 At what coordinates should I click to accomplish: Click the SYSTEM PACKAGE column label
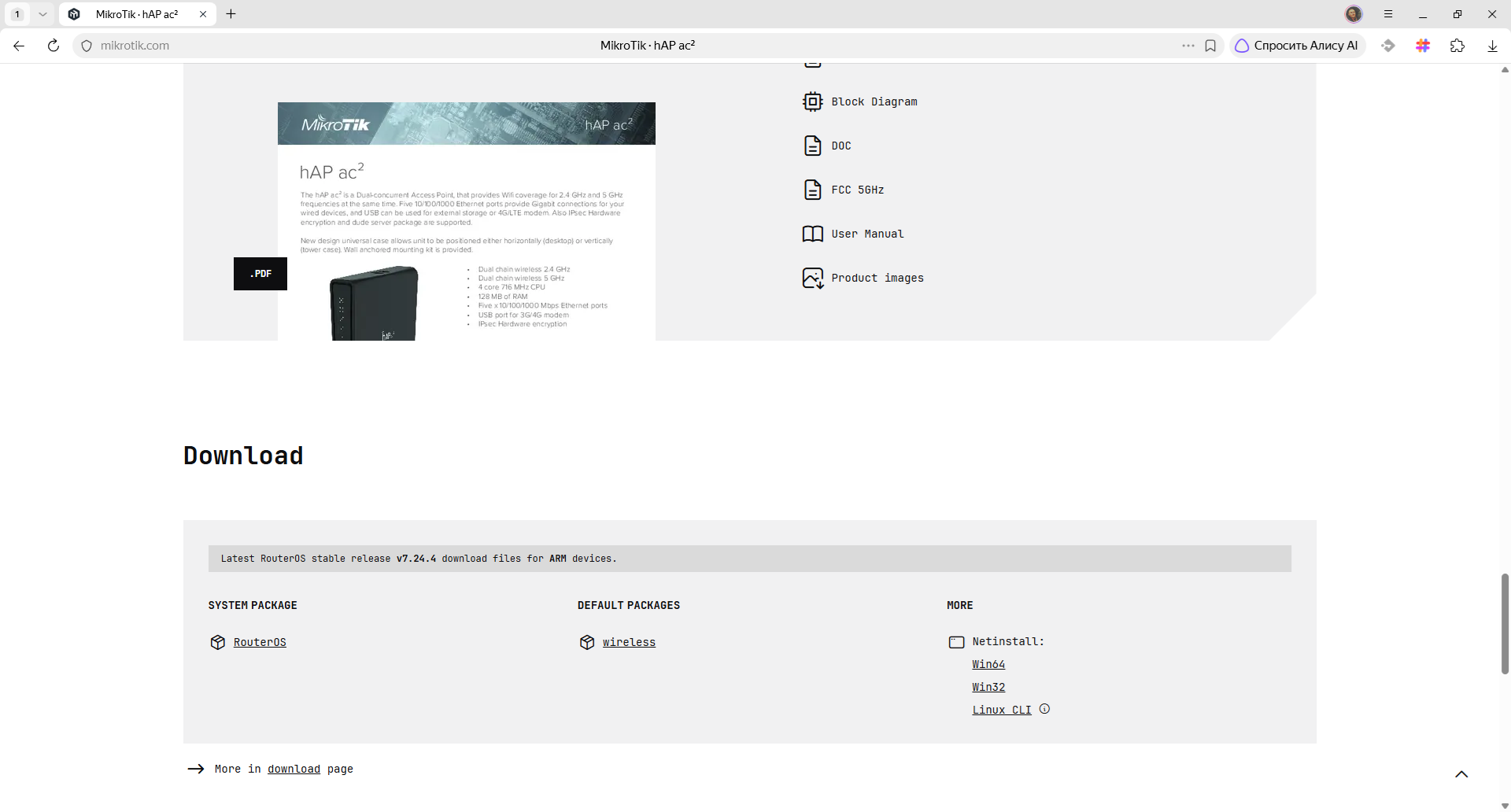coord(253,605)
